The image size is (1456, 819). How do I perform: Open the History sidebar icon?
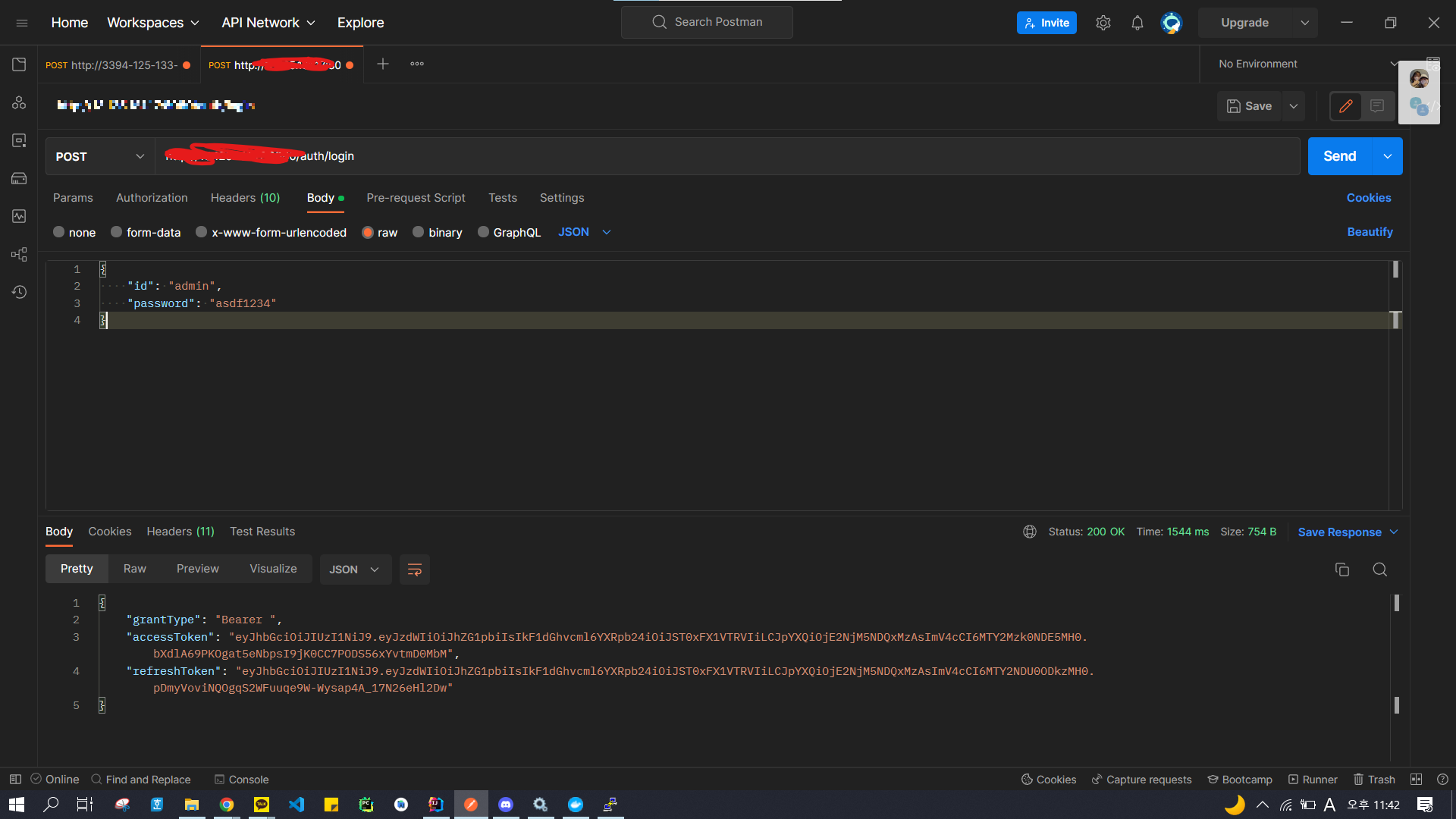point(19,292)
